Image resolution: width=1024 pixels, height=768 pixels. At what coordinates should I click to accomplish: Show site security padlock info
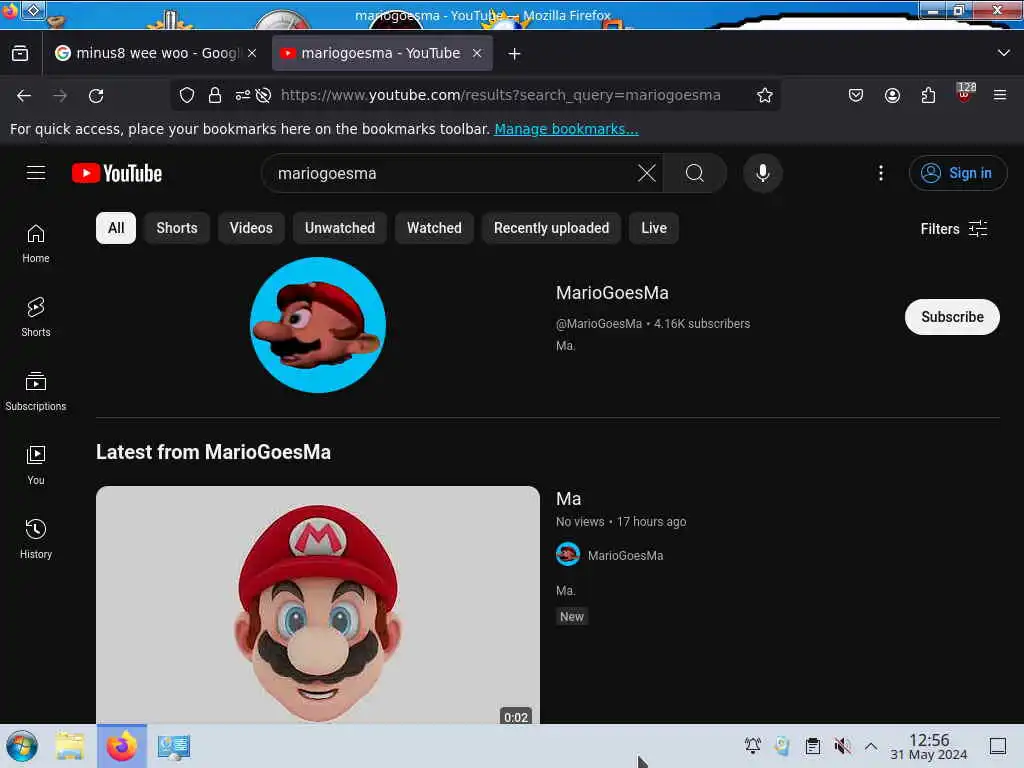pos(215,95)
